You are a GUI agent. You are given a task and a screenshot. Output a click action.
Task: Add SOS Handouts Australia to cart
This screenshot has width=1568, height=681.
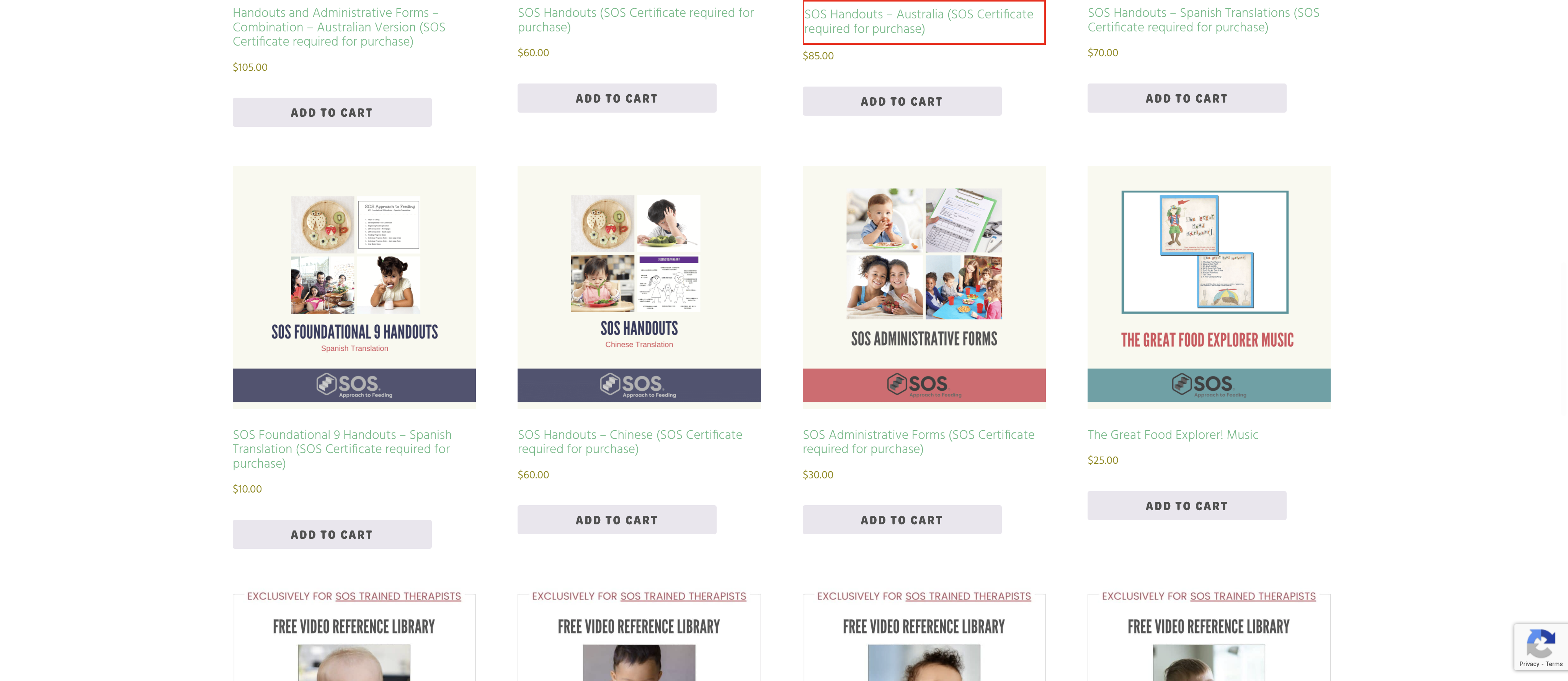click(x=902, y=101)
